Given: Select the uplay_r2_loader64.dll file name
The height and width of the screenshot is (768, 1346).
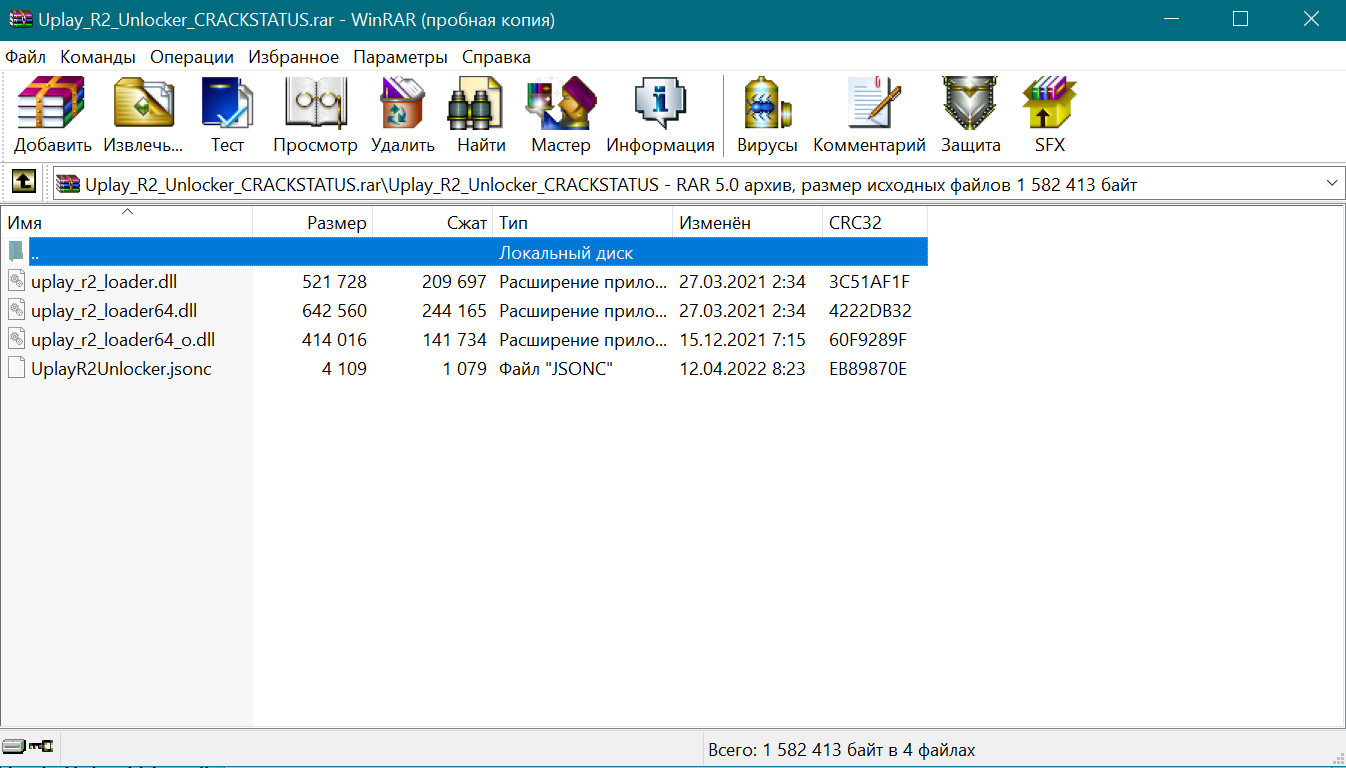Looking at the screenshot, I should [x=114, y=311].
